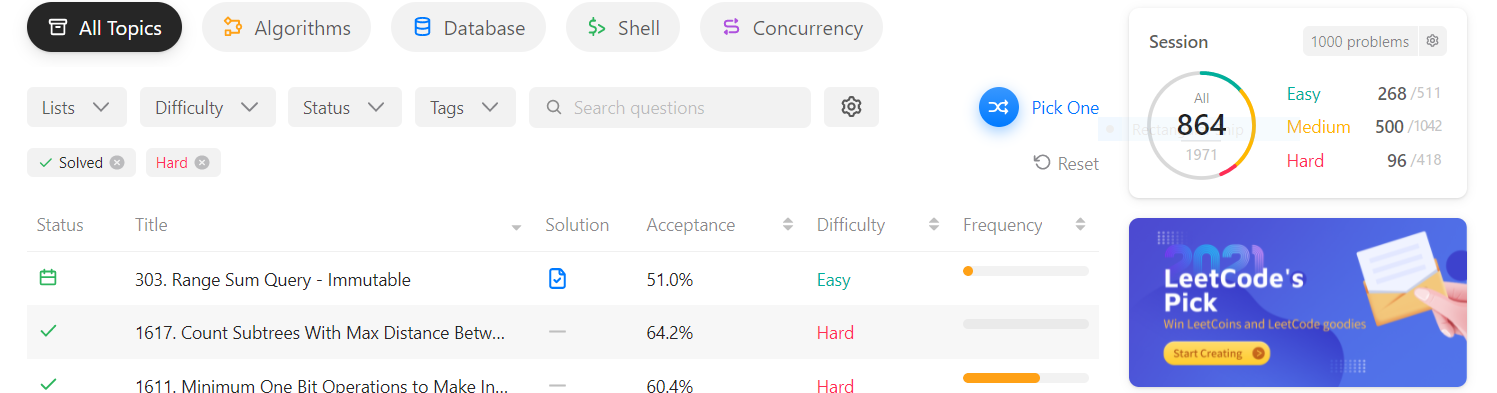Remove the Hard filter chip

pos(202,163)
